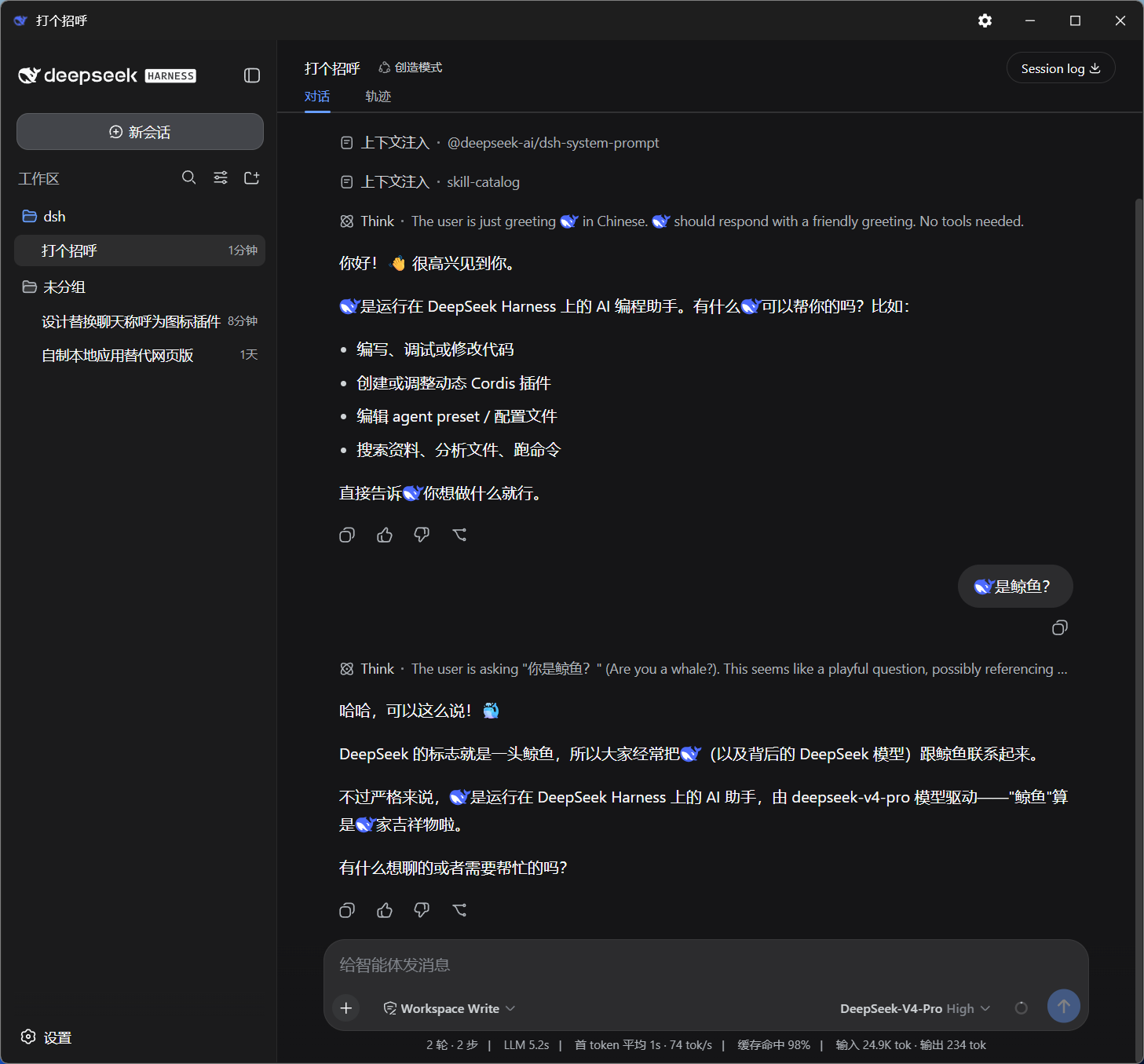Open the Workspace Write permission dropdown
The image size is (1144, 1064).
[449, 1008]
